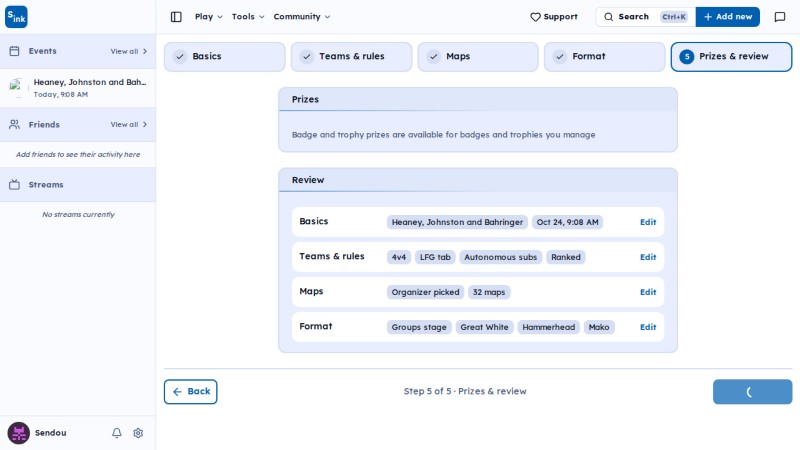Click the "Oct 24, 9:08 AM" tag

(567, 222)
